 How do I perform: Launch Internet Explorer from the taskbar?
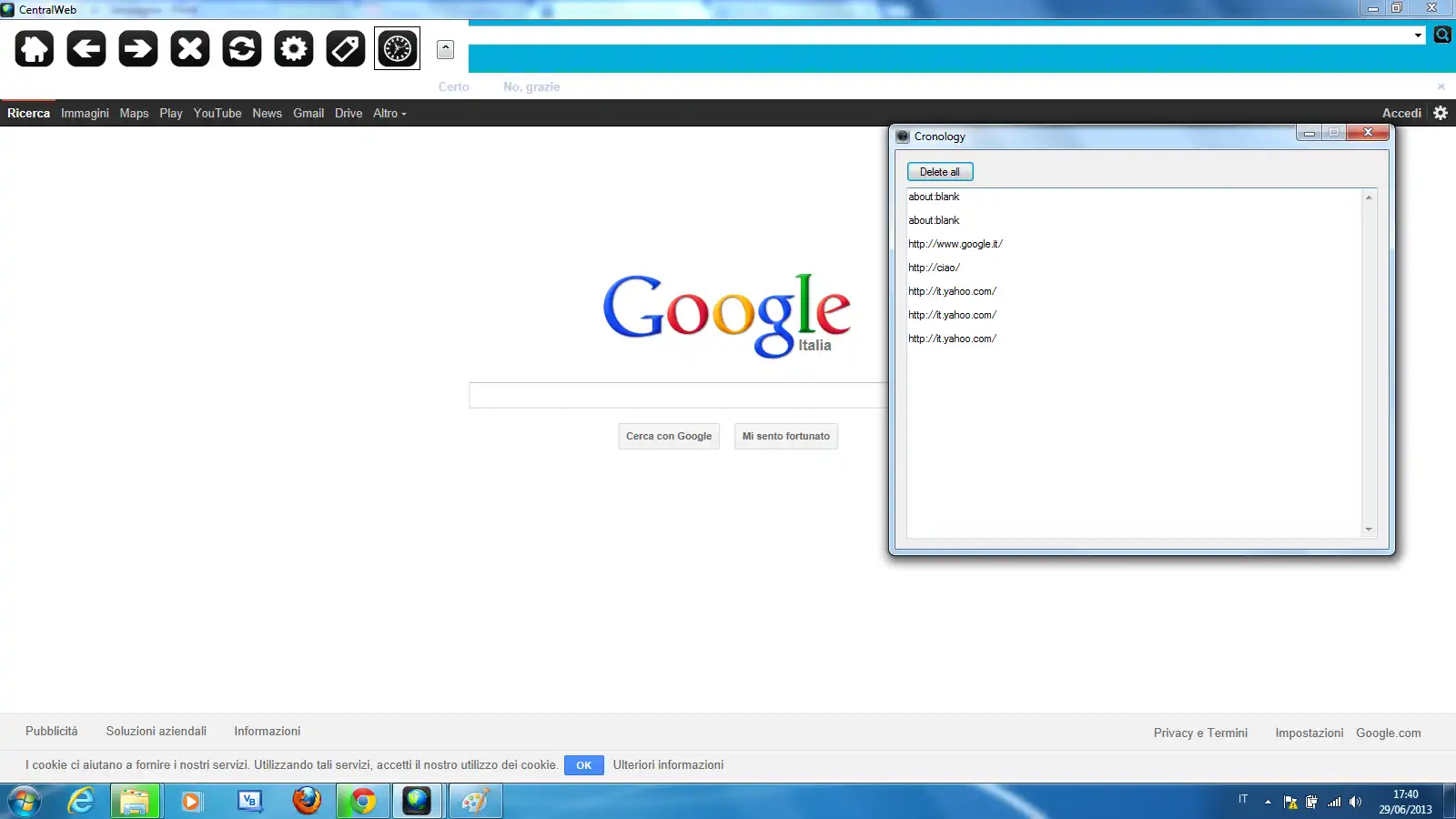[81, 801]
